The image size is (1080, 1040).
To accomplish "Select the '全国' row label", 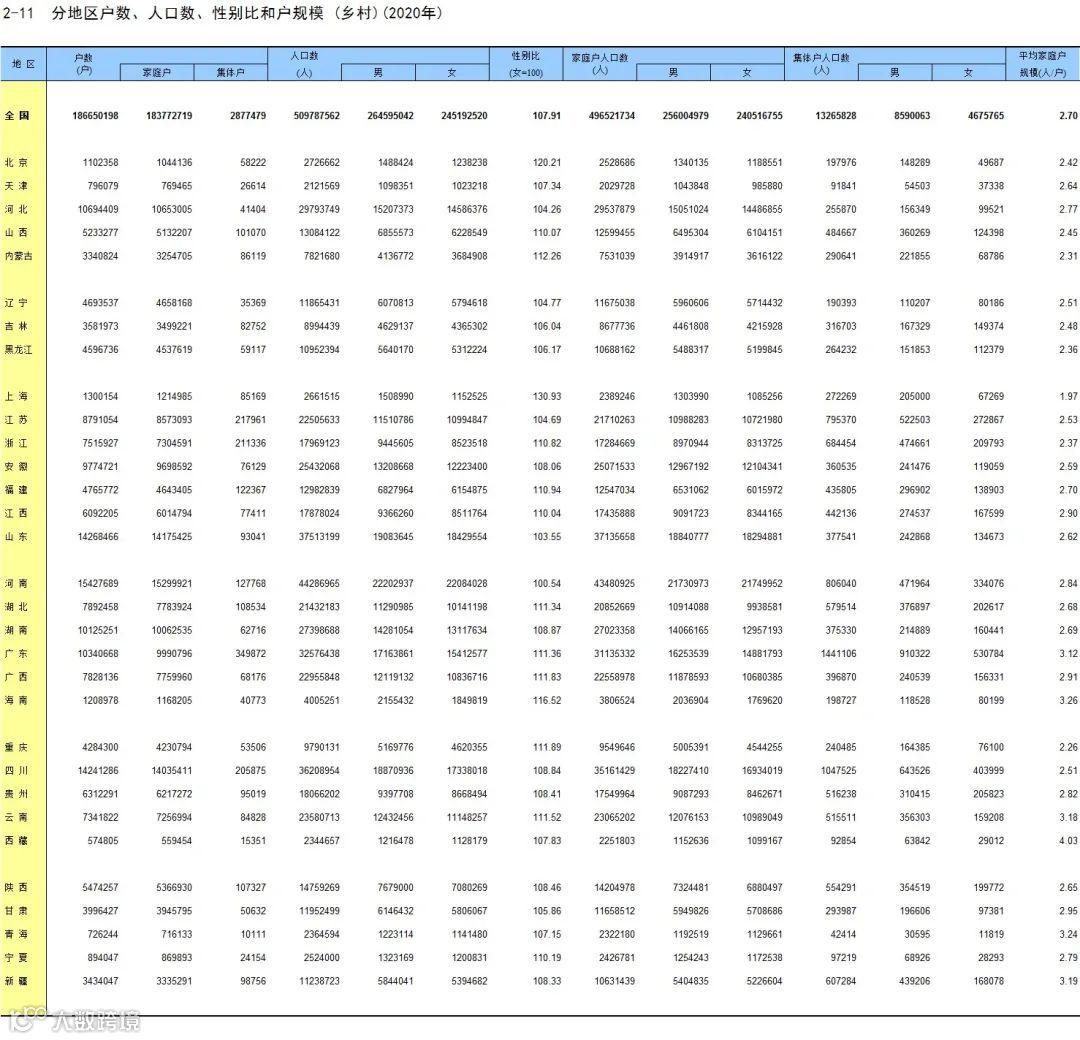I will [x=17, y=116].
